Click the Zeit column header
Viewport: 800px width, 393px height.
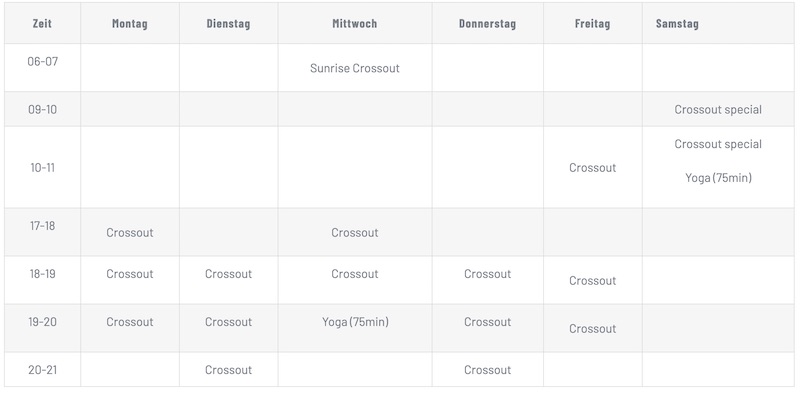(42, 23)
